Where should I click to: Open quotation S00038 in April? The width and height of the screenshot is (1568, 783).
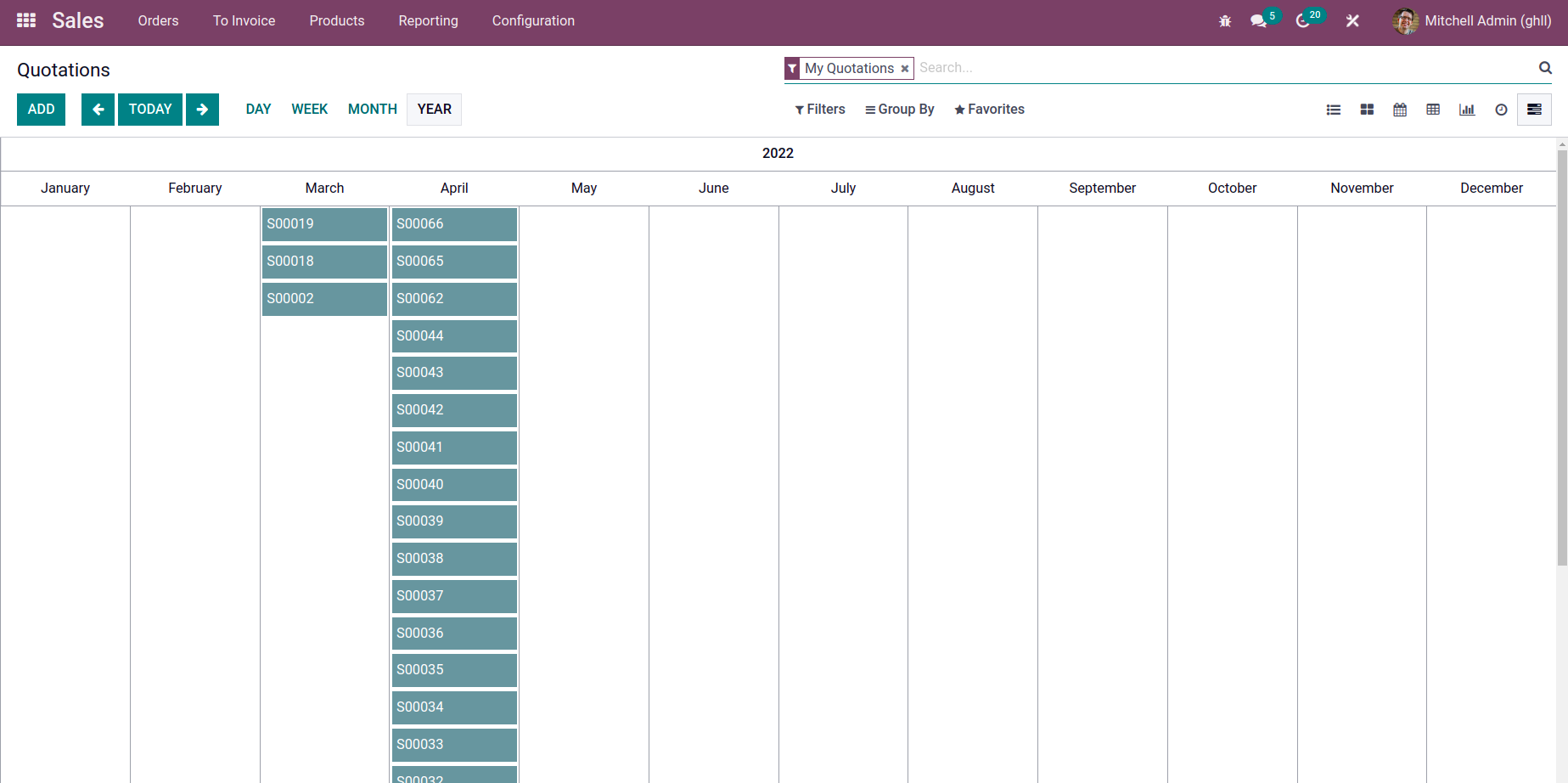coord(454,559)
